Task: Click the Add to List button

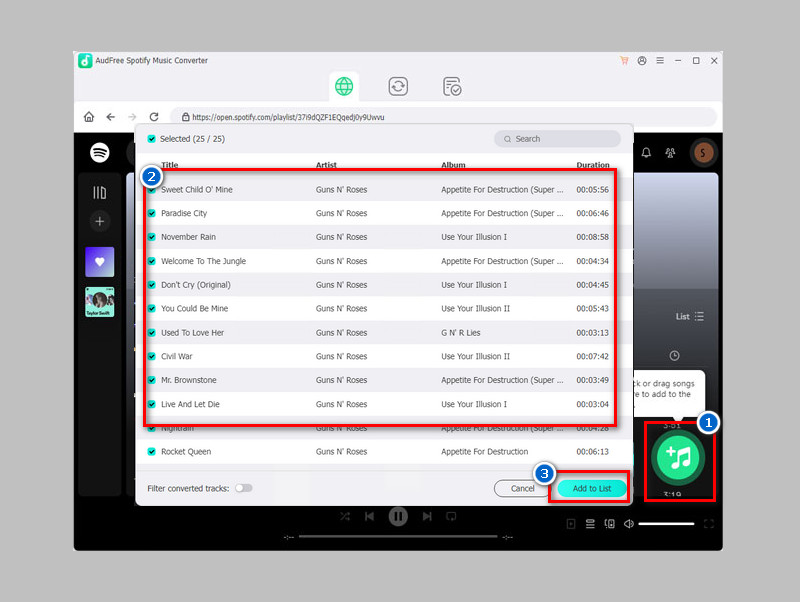Action: click(x=592, y=488)
